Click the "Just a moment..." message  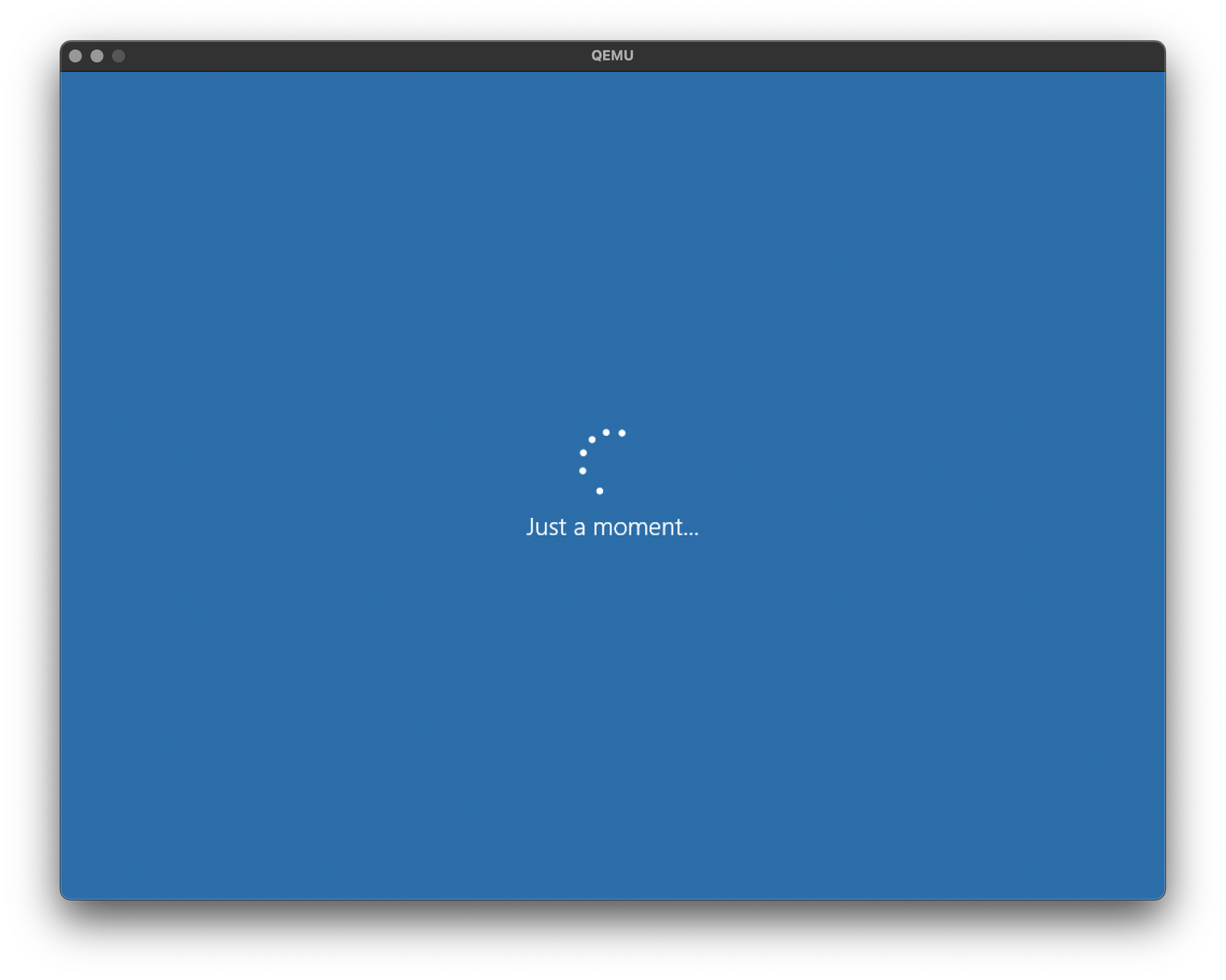tap(612, 527)
